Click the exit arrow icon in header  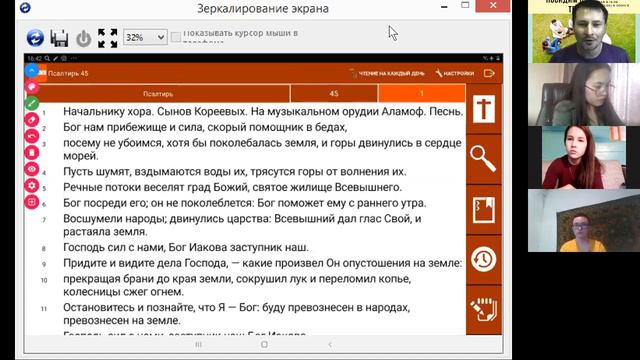click(489, 73)
